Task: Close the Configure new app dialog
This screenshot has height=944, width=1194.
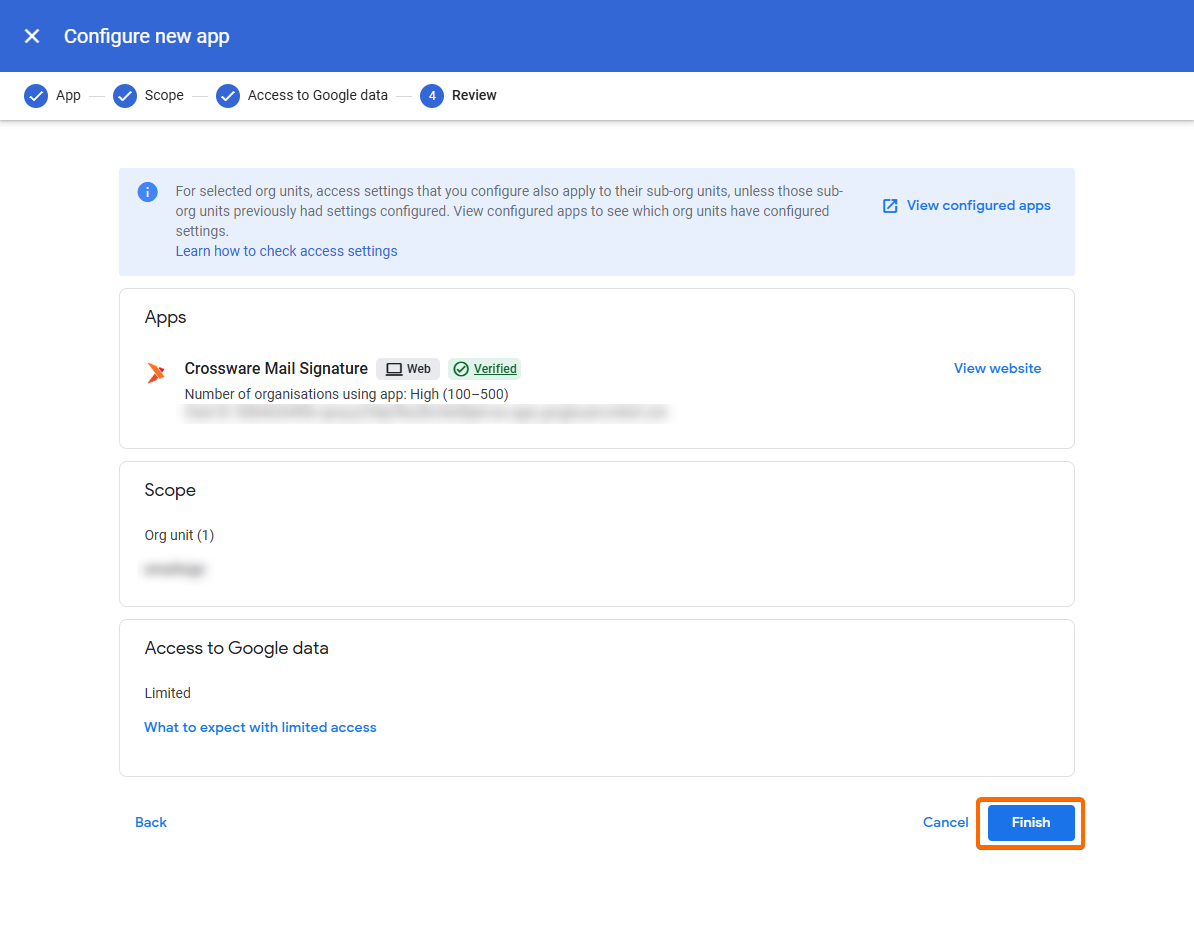Action: tap(32, 36)
